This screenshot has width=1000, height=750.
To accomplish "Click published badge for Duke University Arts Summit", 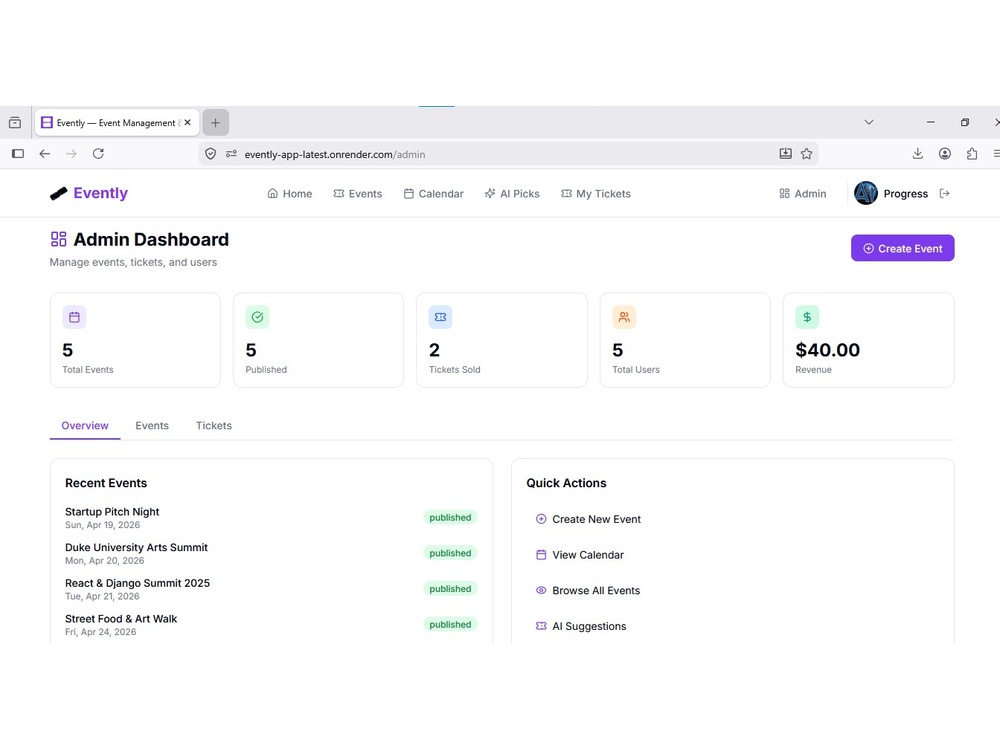I will (450, 554).
